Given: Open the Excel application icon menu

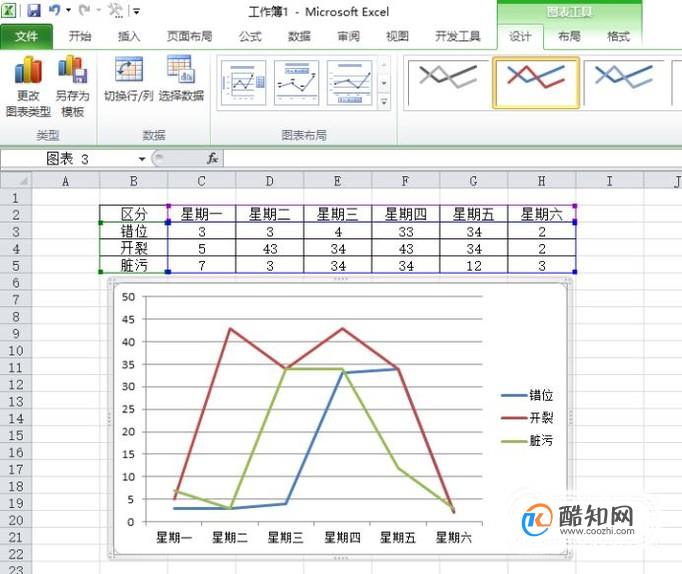Looking at the screenshot, I should point(9,10).
